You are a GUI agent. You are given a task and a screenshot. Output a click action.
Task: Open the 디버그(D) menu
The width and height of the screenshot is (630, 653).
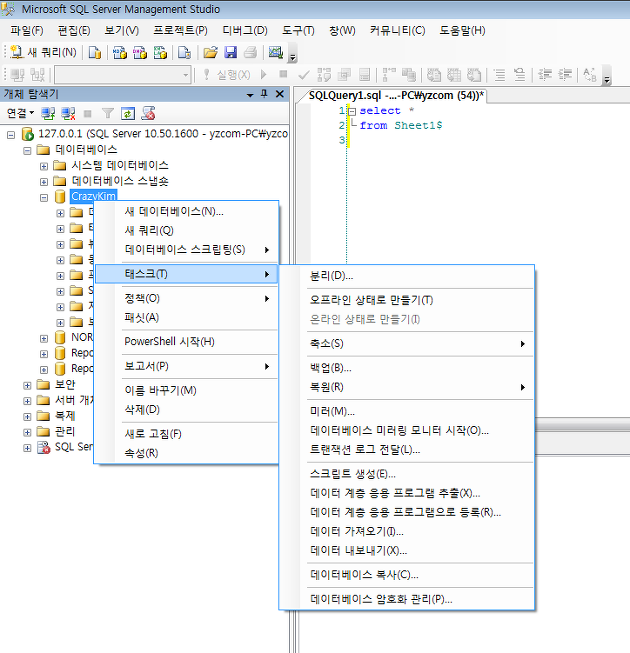click(x=245, y=30)
